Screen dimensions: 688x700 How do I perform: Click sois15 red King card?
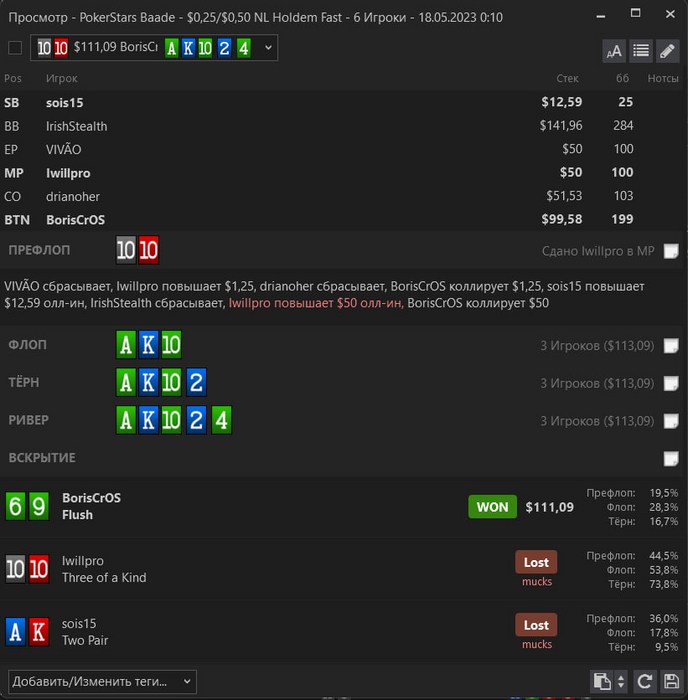39,632
